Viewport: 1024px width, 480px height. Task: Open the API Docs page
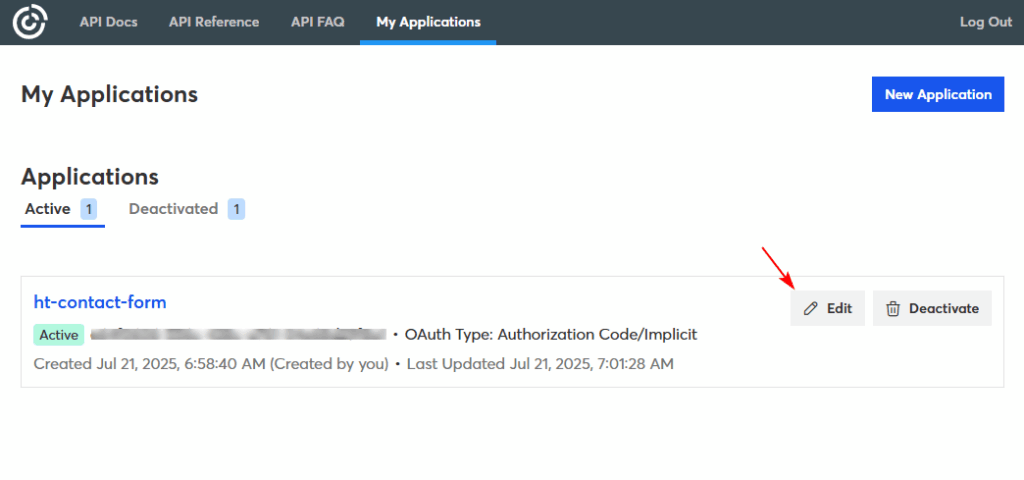(108, 22)
